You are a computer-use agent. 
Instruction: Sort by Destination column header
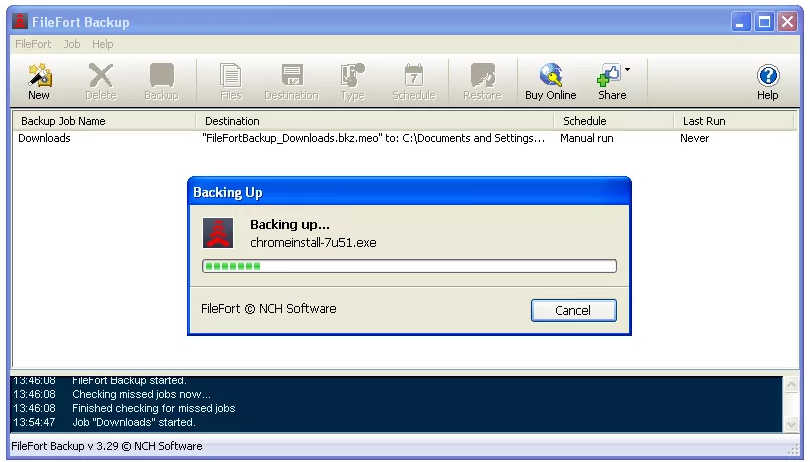(375, 121)
